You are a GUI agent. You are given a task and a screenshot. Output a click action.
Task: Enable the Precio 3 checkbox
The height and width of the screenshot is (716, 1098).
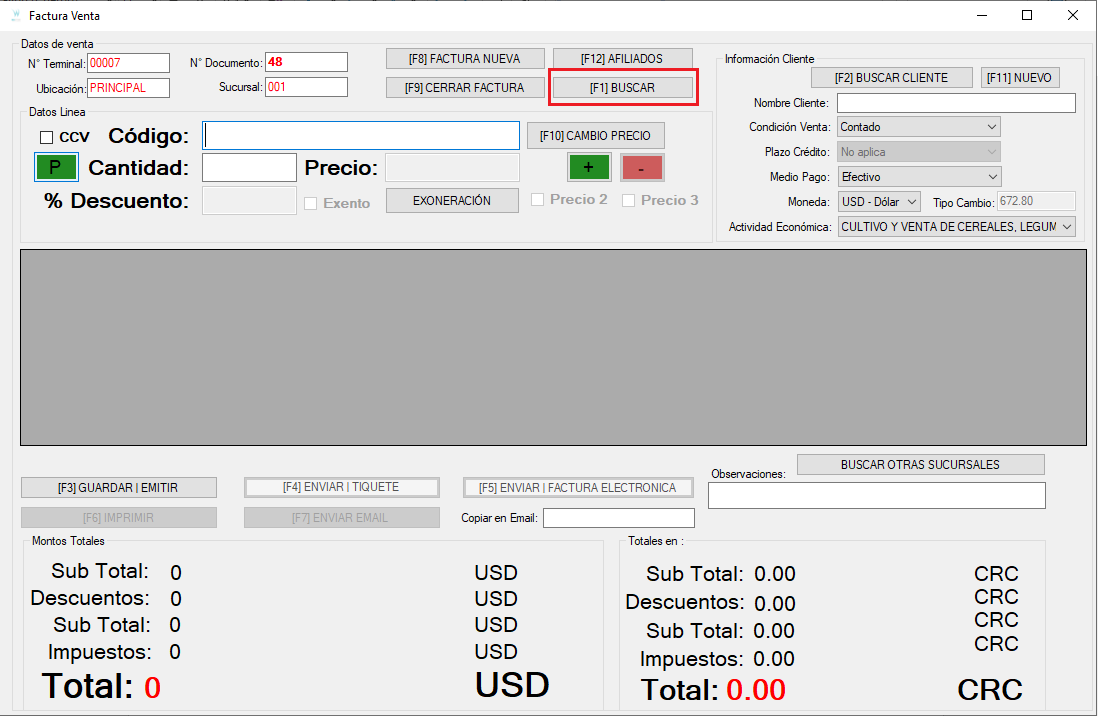pyautogui.click(x=629, y=200)
